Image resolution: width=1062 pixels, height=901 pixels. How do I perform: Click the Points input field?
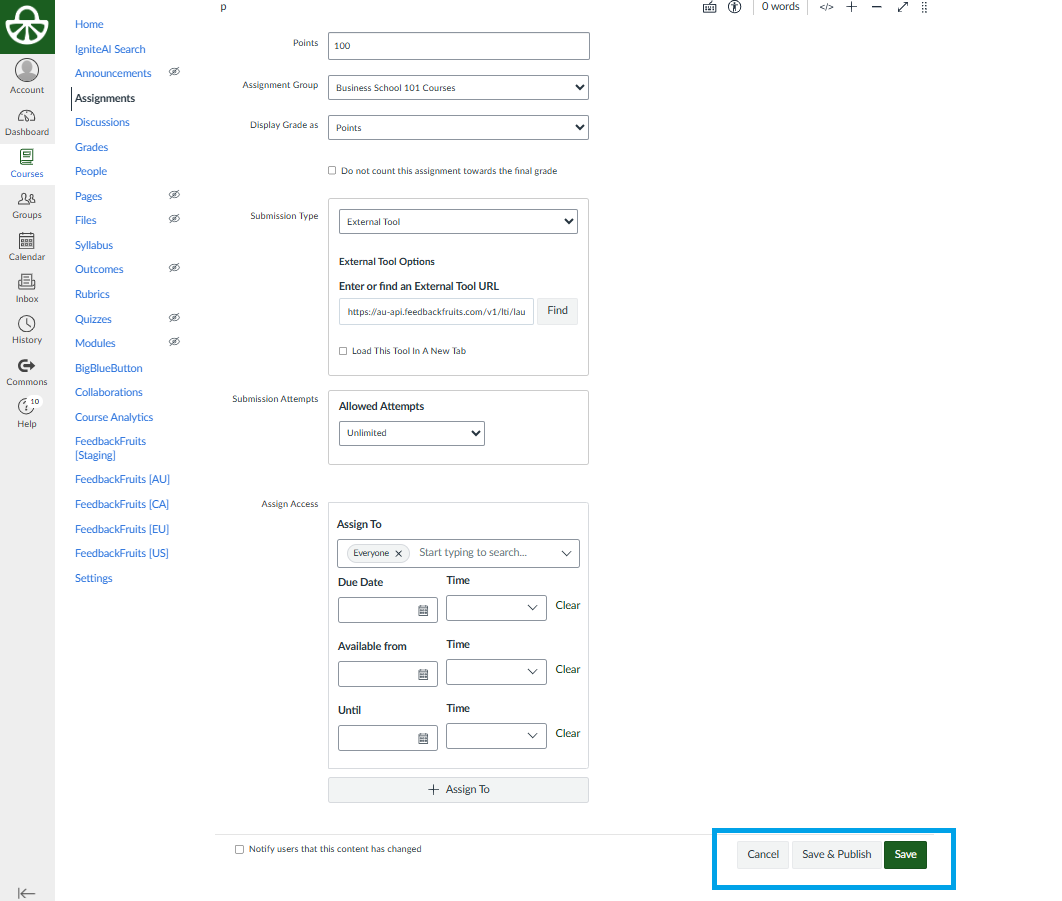click(x=458, y=46)
